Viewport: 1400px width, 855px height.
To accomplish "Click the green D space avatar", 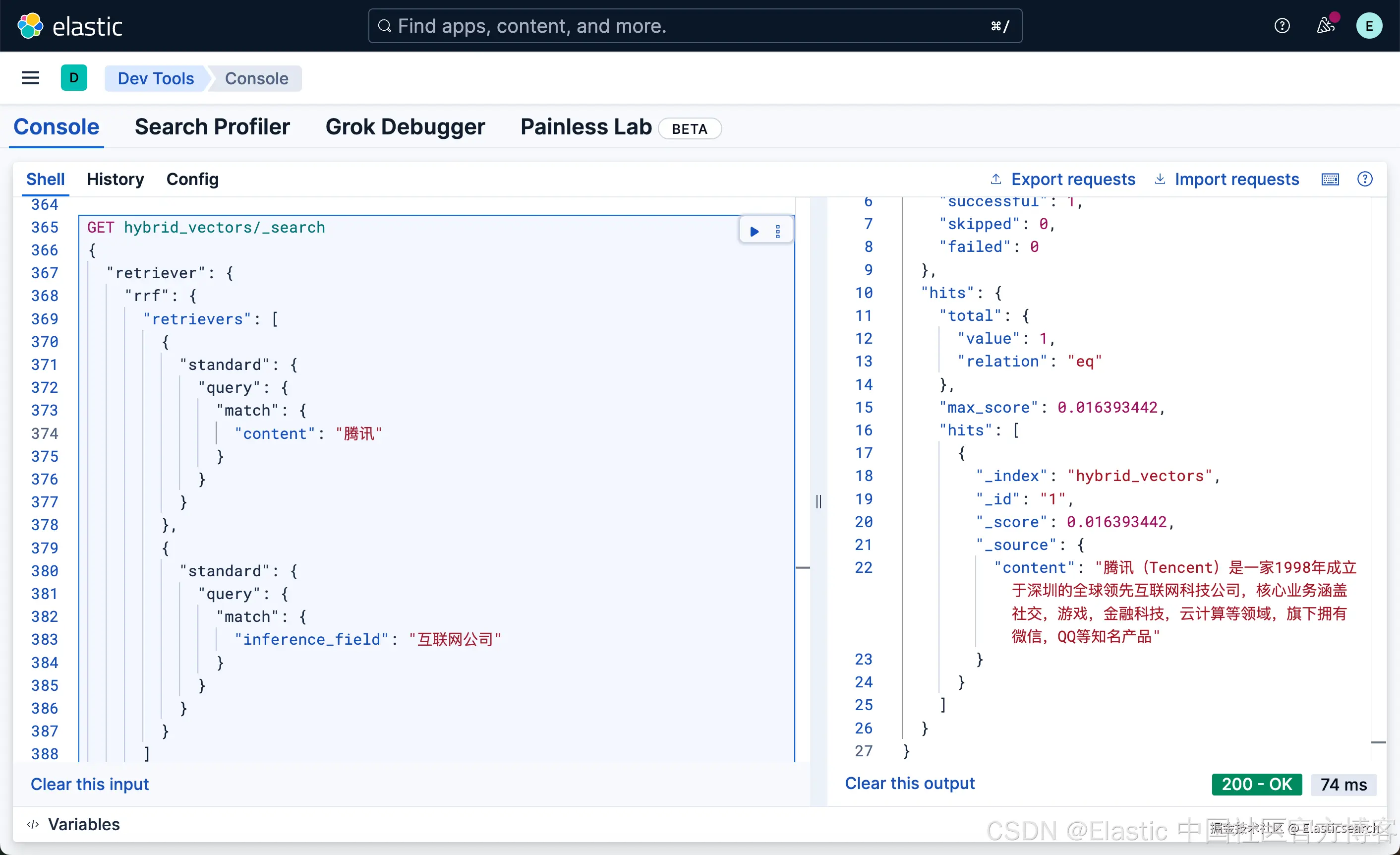I will point(74,78).
